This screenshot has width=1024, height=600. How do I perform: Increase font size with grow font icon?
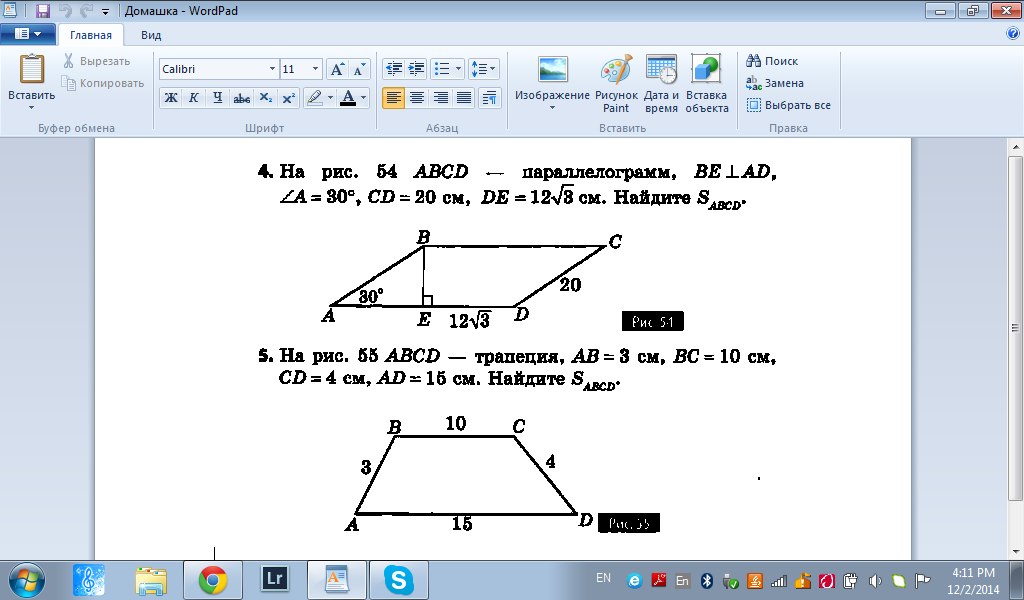pyautogui.click(x=338, y=70)
